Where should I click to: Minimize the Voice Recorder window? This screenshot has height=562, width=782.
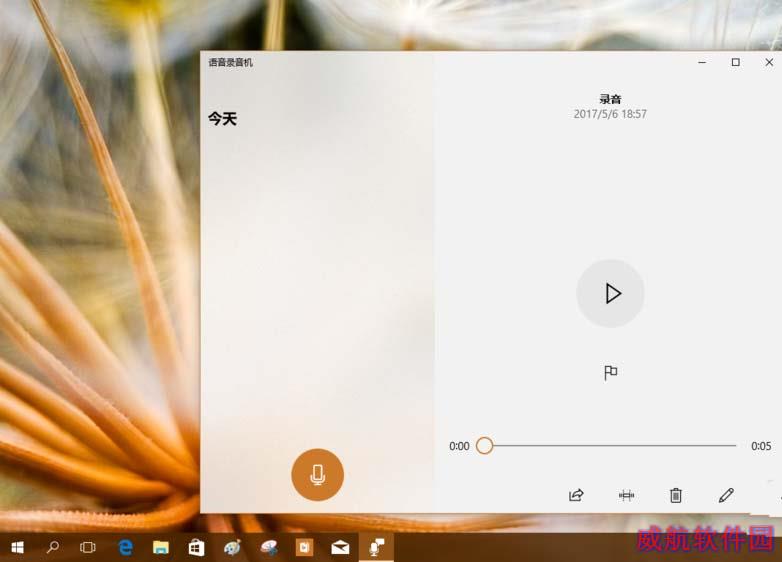[702, 62]
